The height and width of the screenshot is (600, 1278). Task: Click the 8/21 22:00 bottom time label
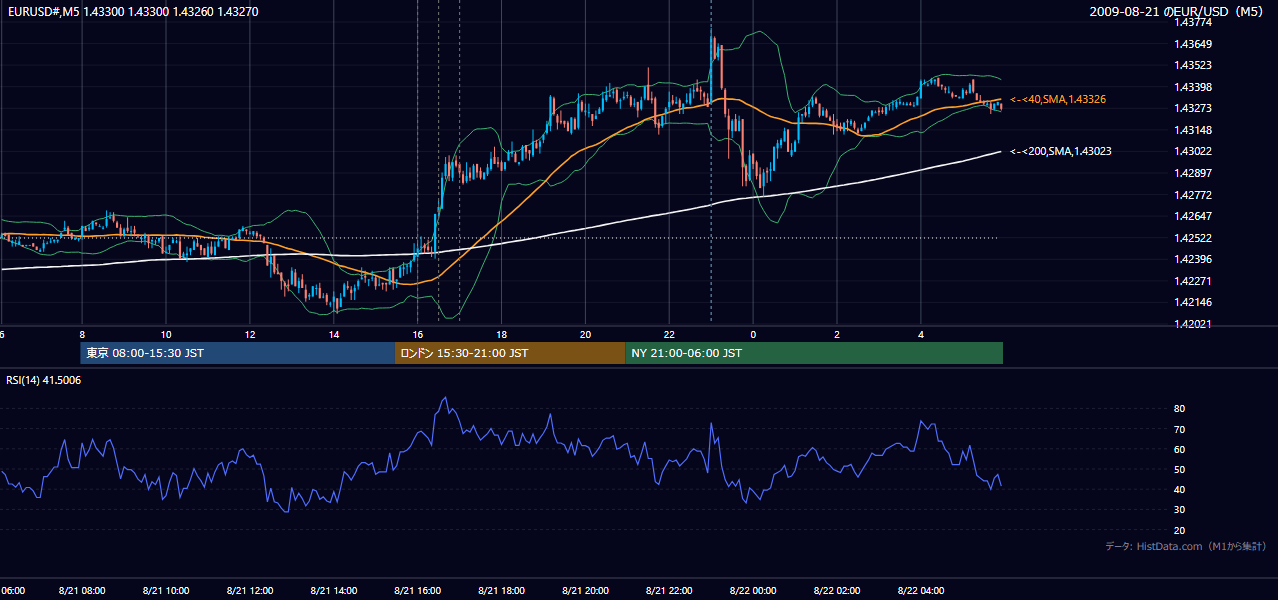[x=669, y=591]
